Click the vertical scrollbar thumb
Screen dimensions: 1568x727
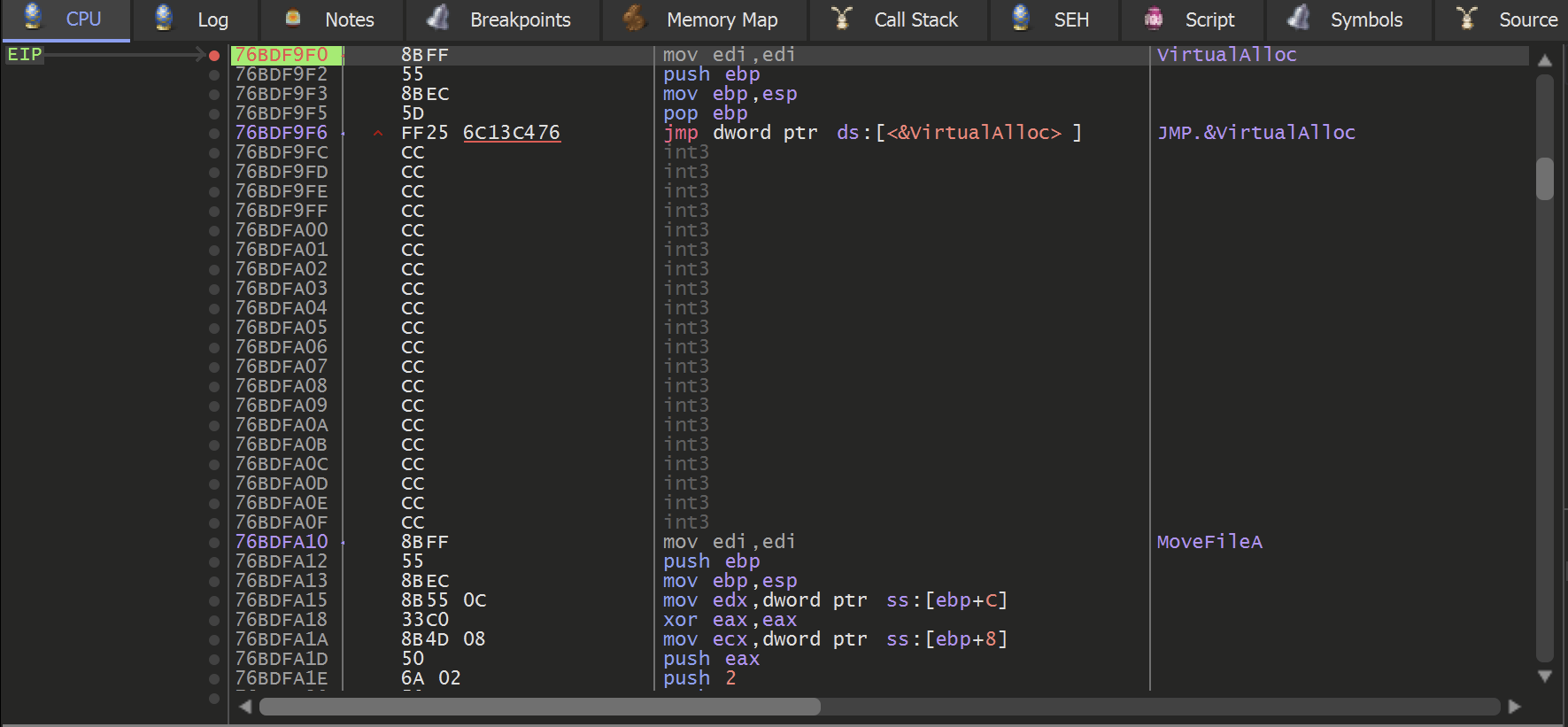(1545, 179)
